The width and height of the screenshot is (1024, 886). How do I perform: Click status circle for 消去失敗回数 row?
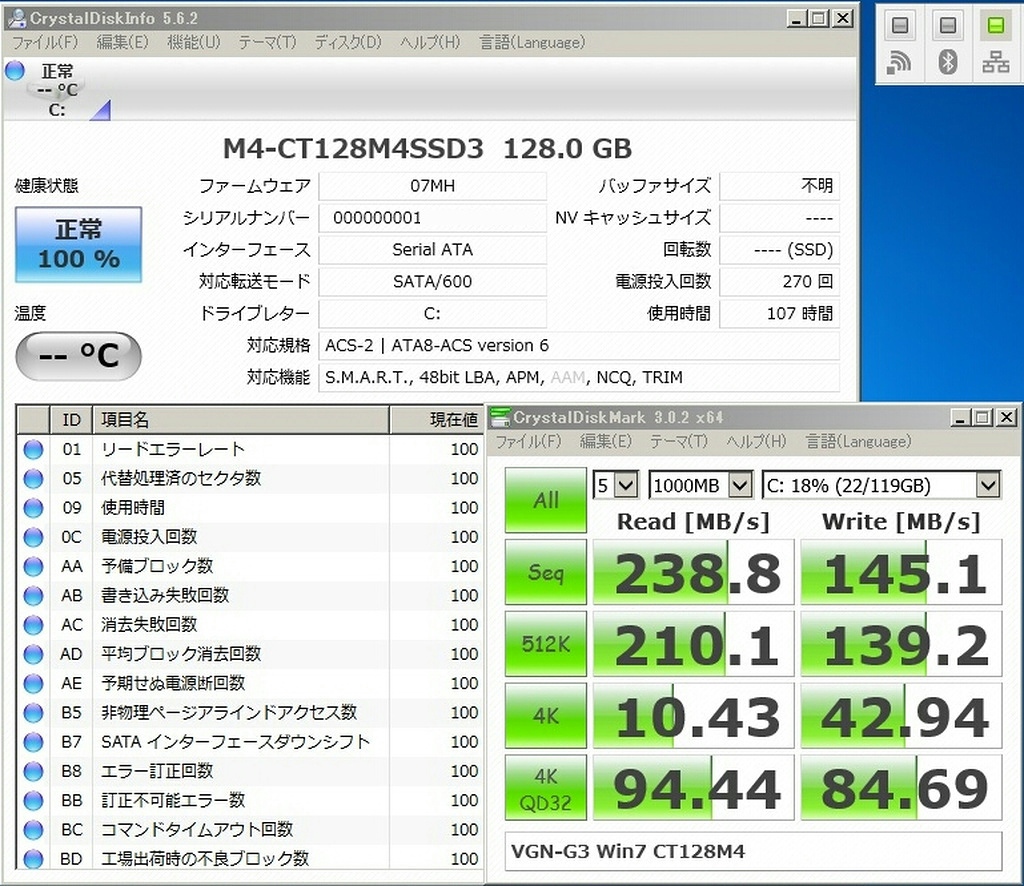(x=33, y=625)
